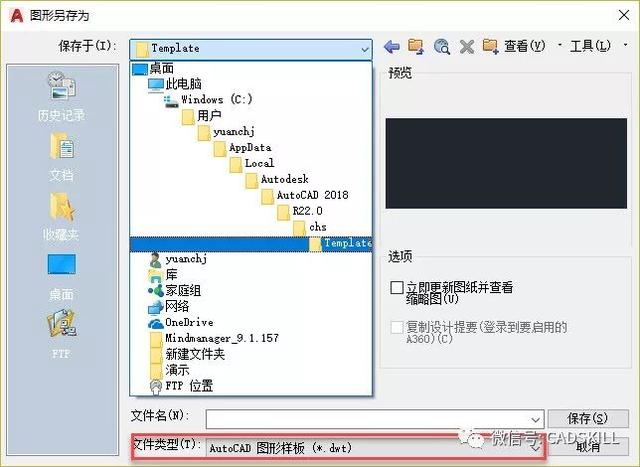This screenshot has height=467, width=640.
Task: Open 文档 in the places sidebar
Action: [62, 158]
